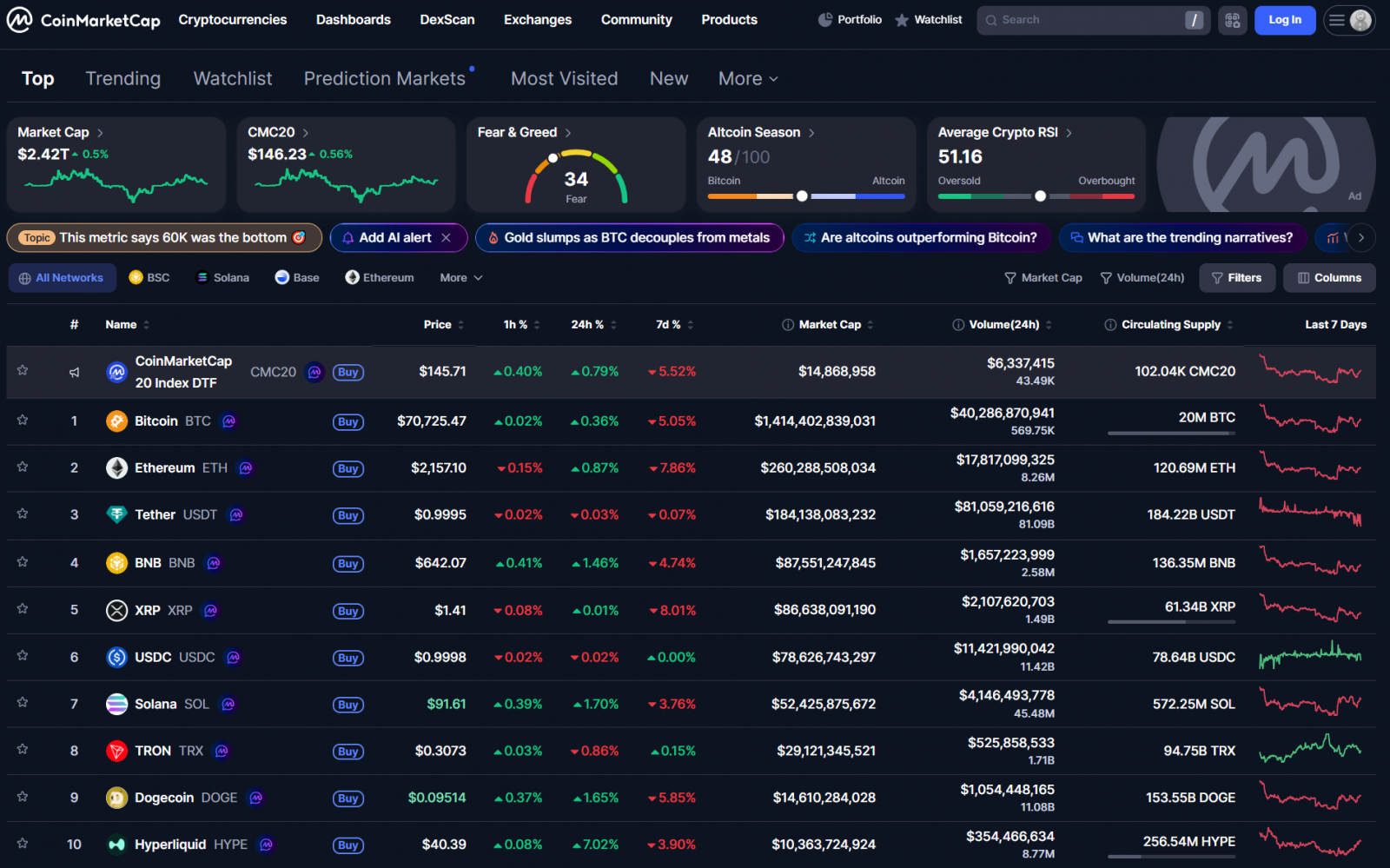1390x868 pixels.
Task: Open the apps grid icon beside search
Action: [1232, 20]
